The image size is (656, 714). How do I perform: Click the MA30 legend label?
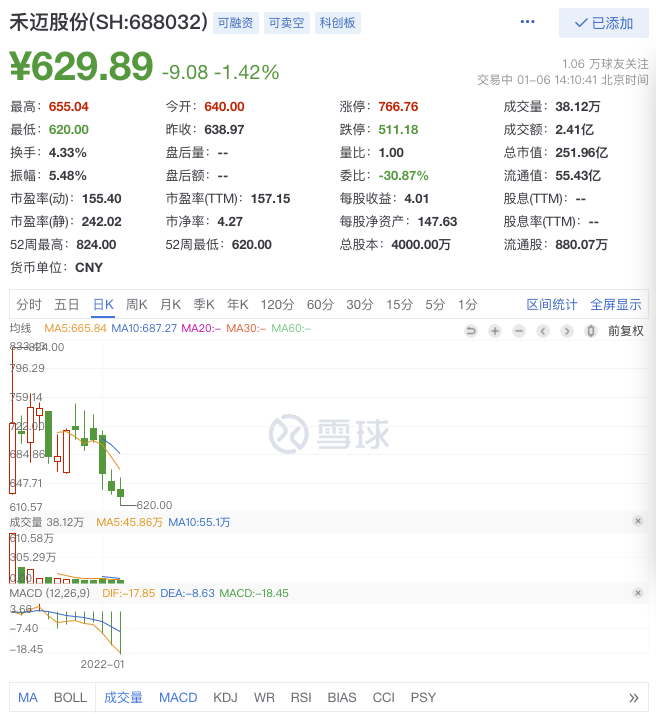pos(246,328)
